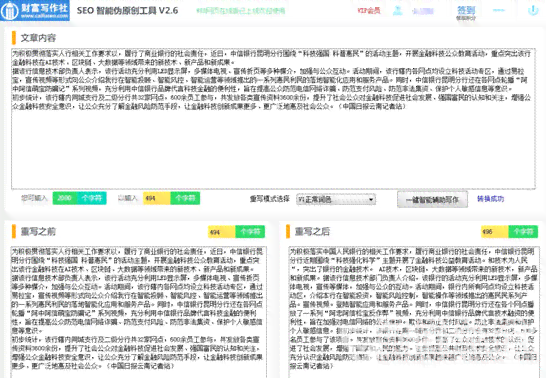Click the 重写之后 section heading

tap(312, 231)
